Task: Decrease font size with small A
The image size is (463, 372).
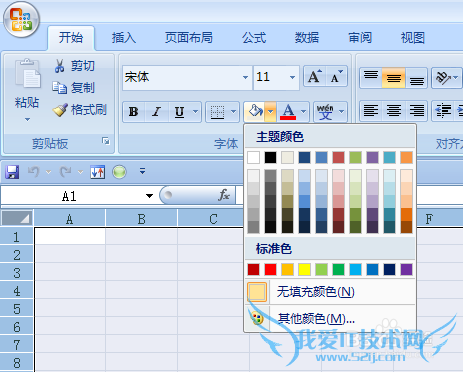Action: pos(336,77)
